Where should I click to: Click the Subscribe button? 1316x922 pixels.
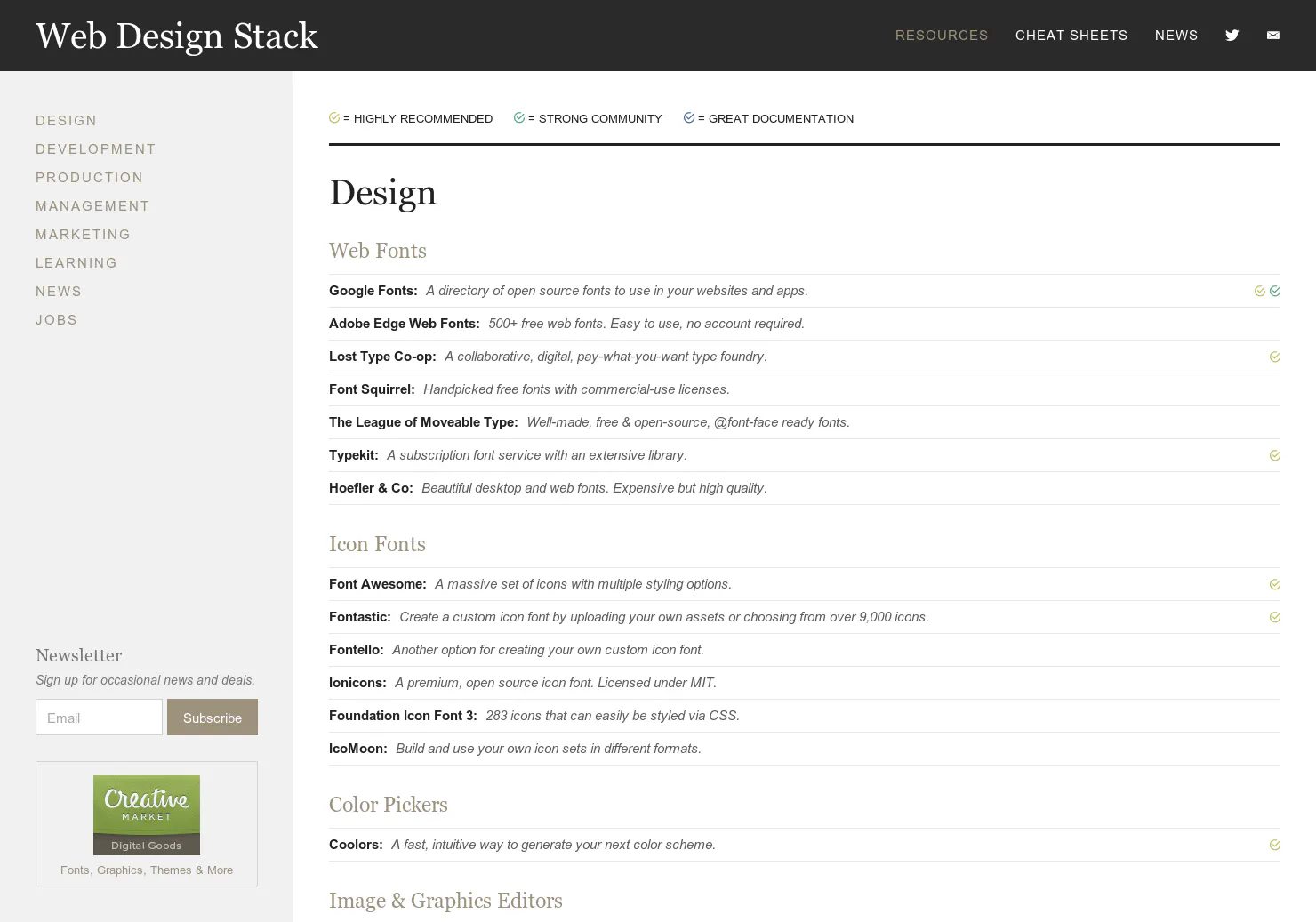213,718
